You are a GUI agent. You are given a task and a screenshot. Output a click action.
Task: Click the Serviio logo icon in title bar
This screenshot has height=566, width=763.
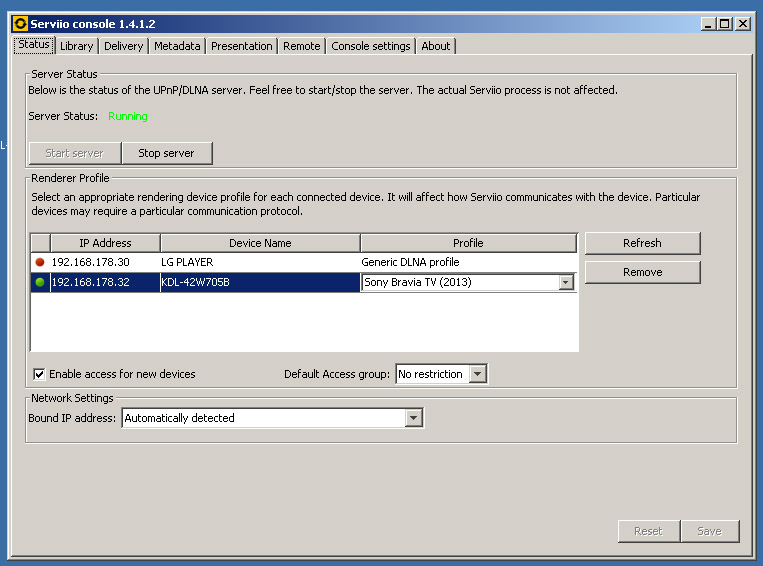[20, 23]
